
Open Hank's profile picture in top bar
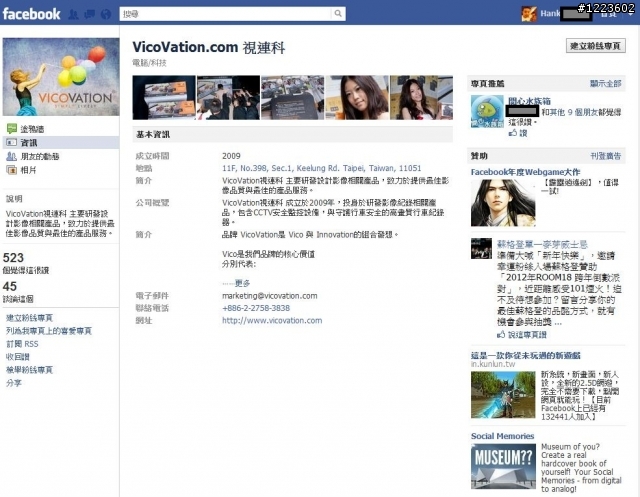[x=529, y=14]
